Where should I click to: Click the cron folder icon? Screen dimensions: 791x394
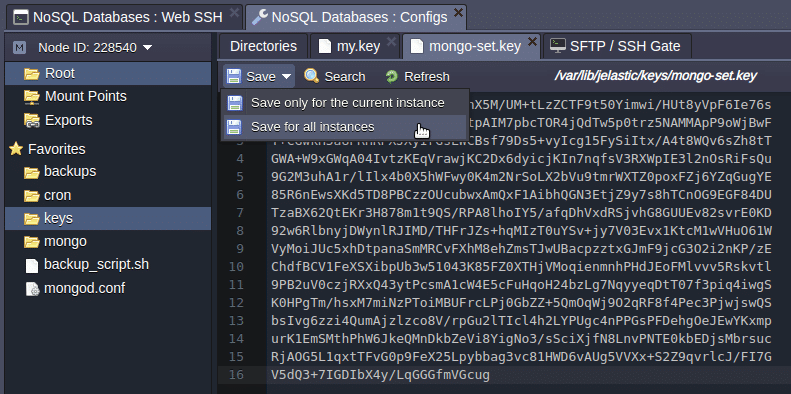pos(32,196)
